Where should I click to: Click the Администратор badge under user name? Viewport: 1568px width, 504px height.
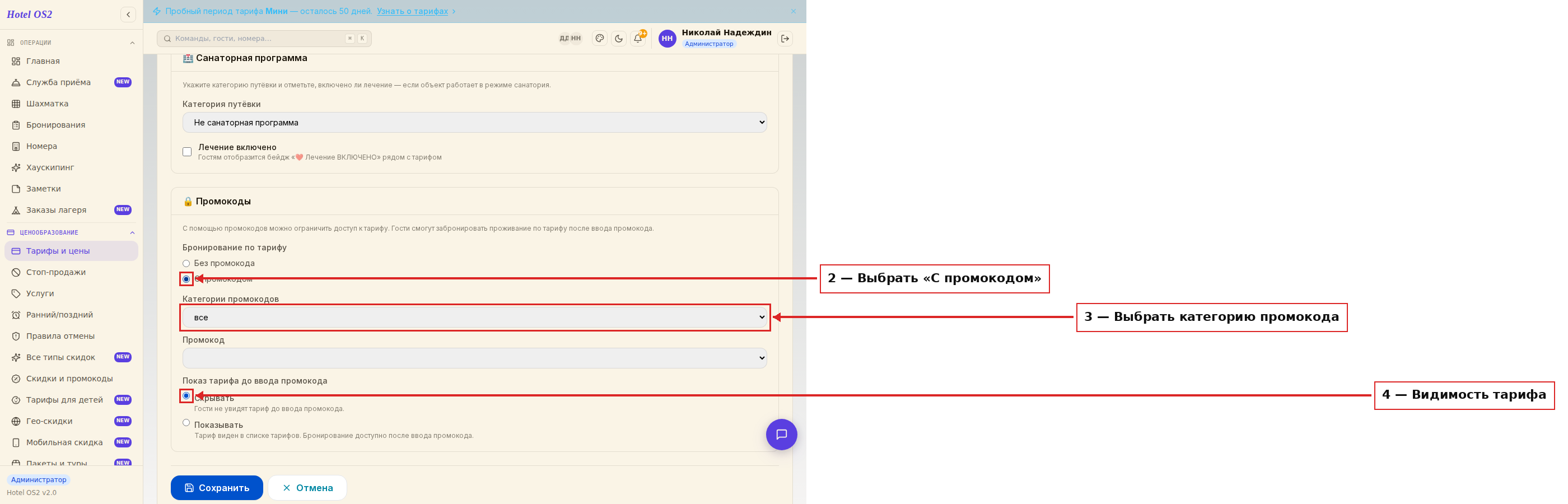tap(708, 44)
